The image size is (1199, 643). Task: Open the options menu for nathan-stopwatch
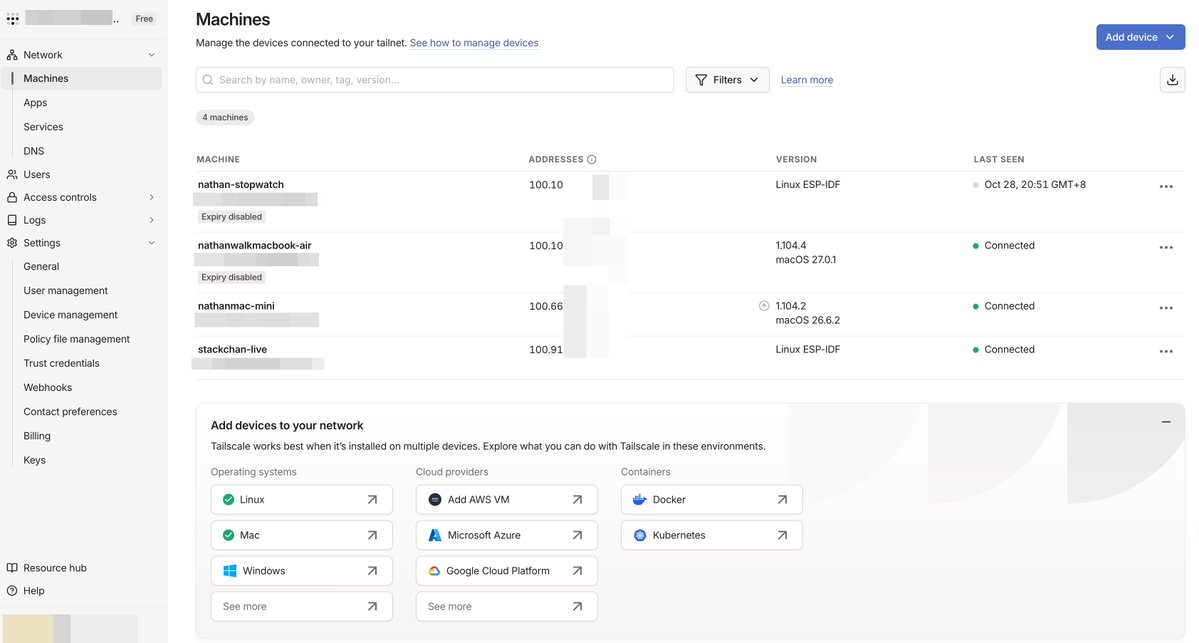click(1166, 187)
